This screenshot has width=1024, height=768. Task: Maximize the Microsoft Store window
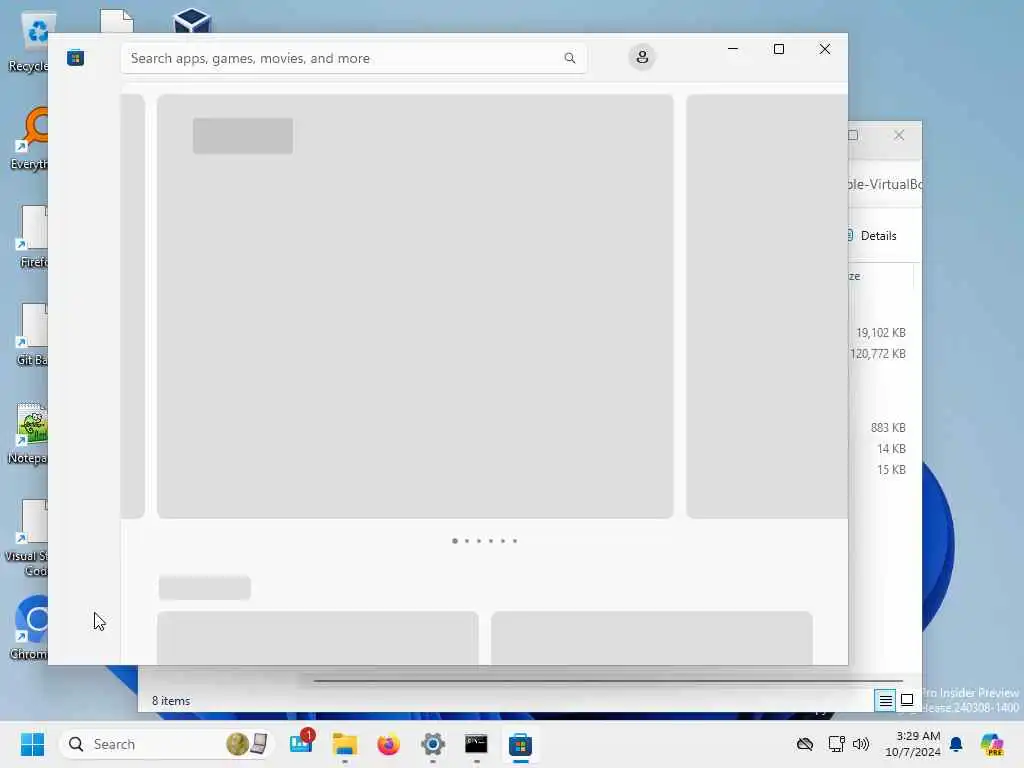point(778,49)
